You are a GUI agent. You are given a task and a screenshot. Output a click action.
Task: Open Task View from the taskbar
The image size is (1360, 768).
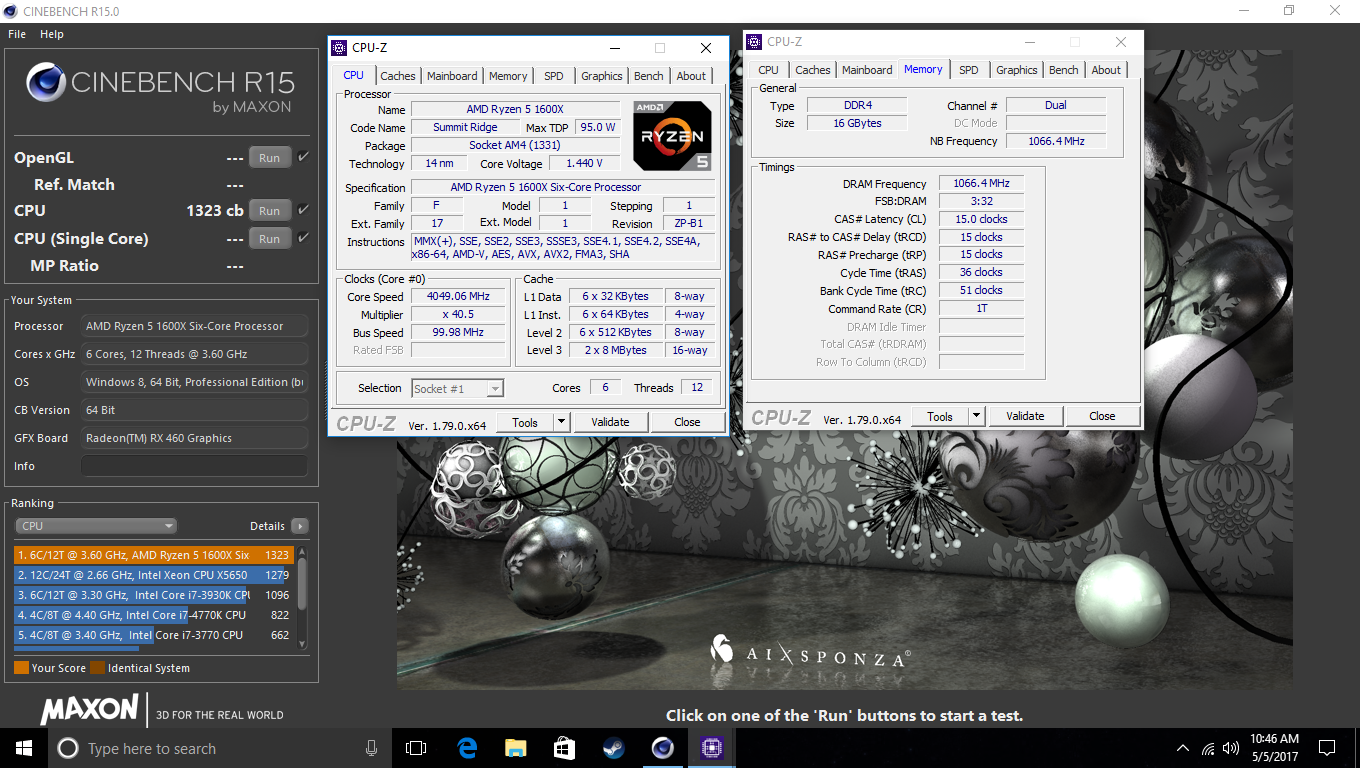[x=416, y=748]
